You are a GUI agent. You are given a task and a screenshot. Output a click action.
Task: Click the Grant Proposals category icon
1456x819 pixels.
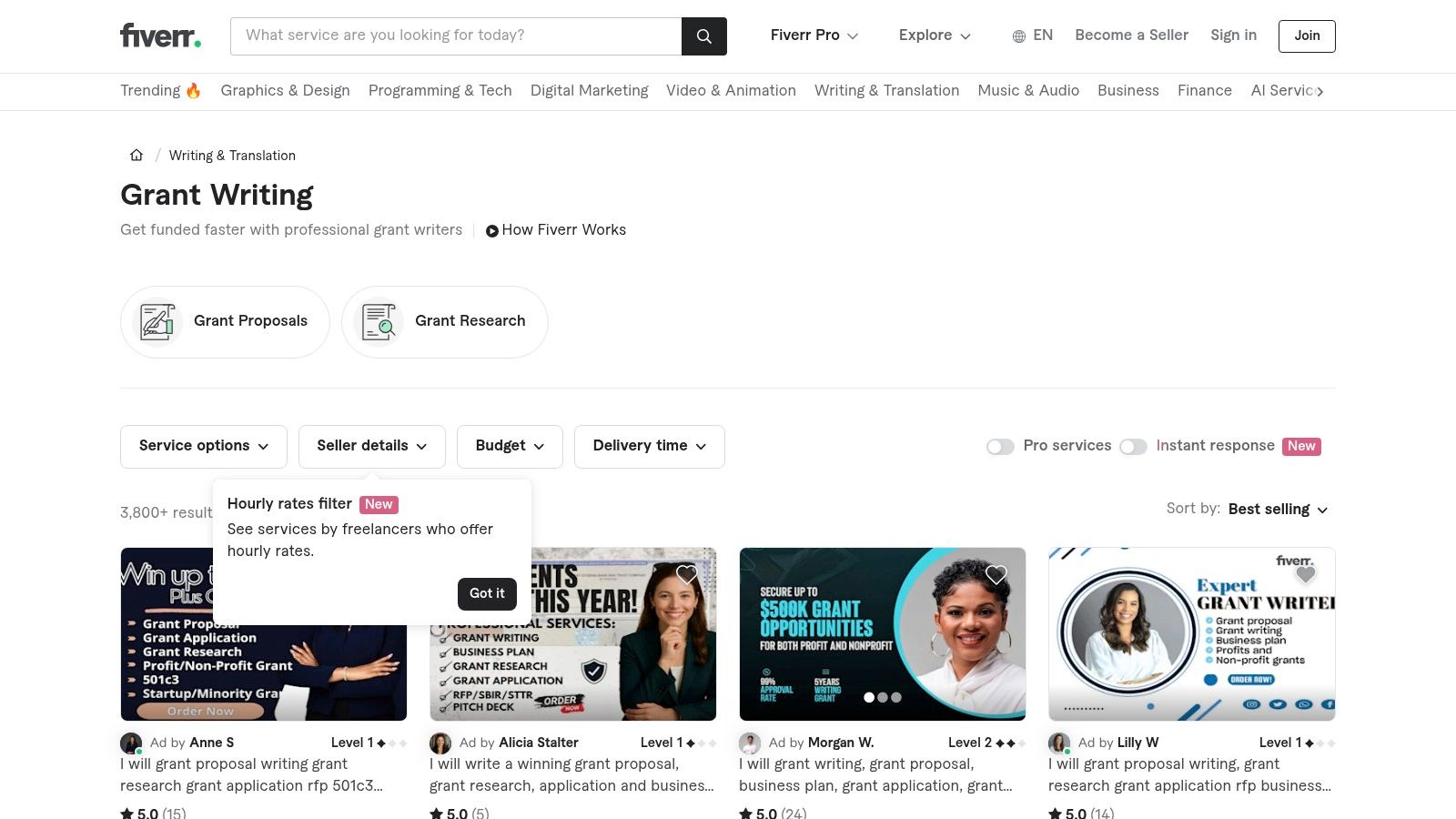point(157,322)
